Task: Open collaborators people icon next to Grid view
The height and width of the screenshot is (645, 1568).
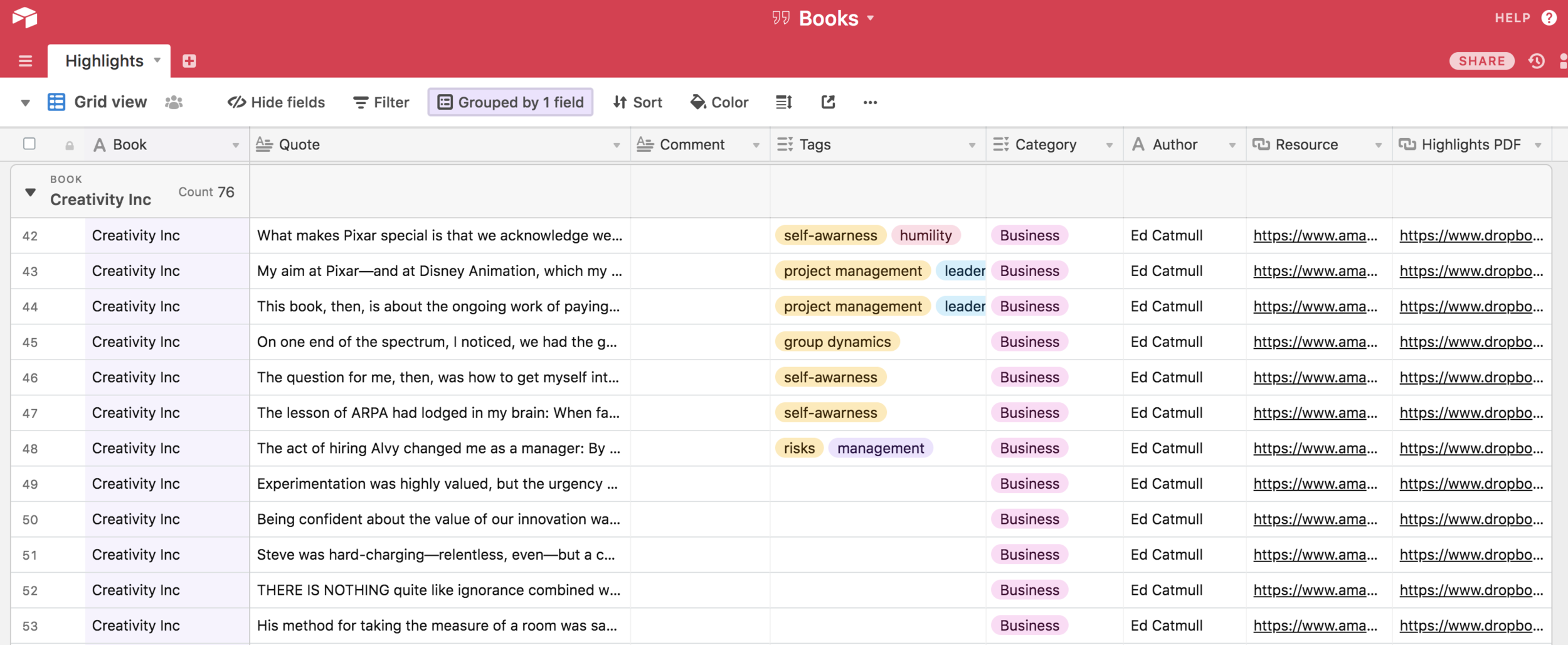Action: pos(174,102)
